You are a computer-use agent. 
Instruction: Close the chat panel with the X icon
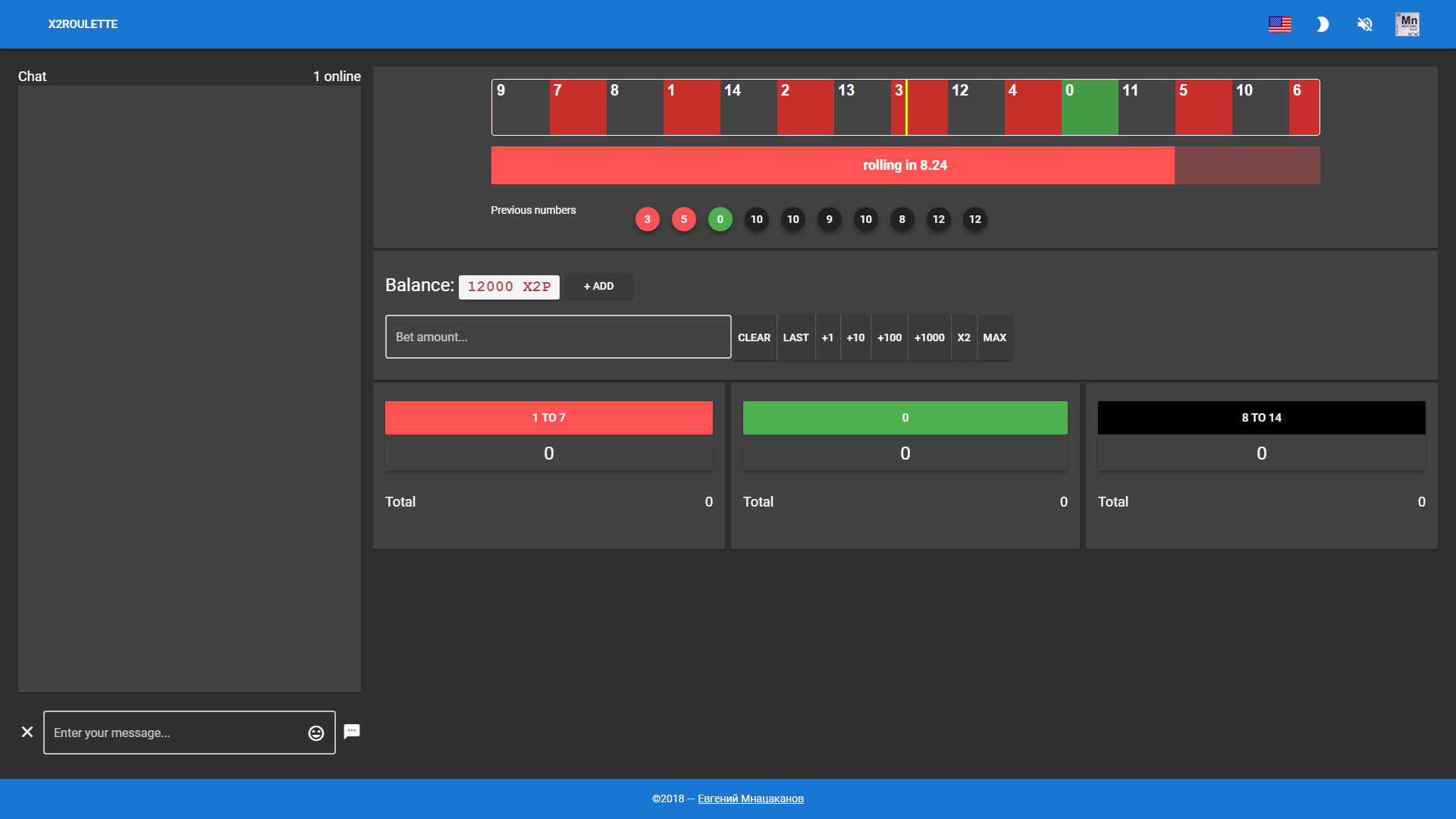28,732
